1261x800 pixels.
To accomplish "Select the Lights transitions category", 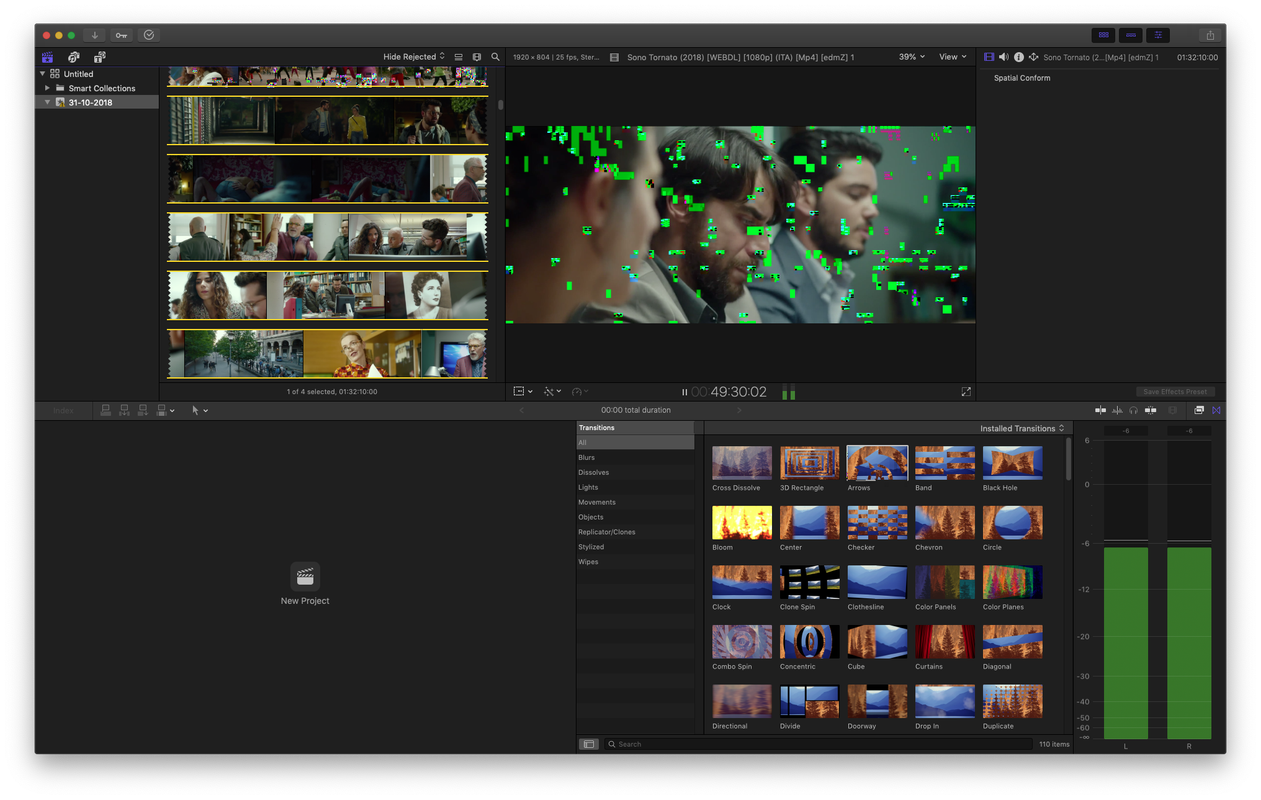I will (635, 487).
